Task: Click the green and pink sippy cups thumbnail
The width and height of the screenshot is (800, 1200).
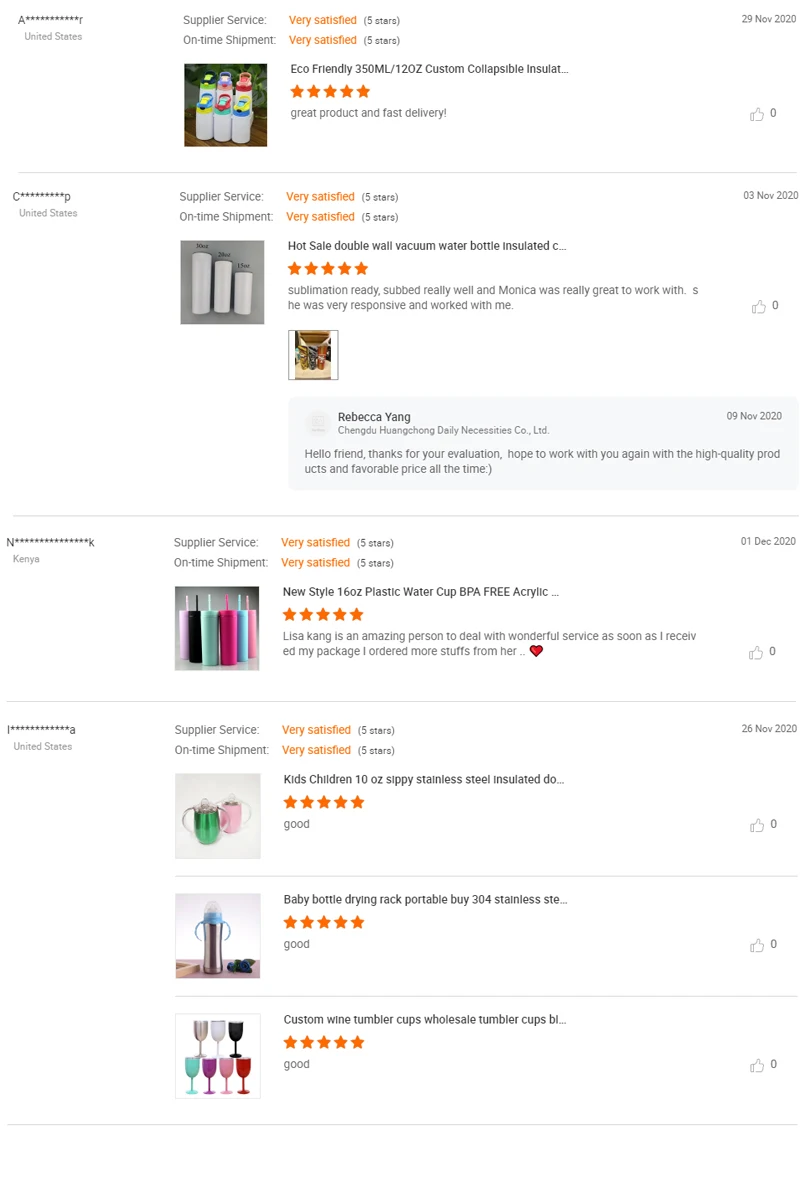Action: click(x=218, y=816)
